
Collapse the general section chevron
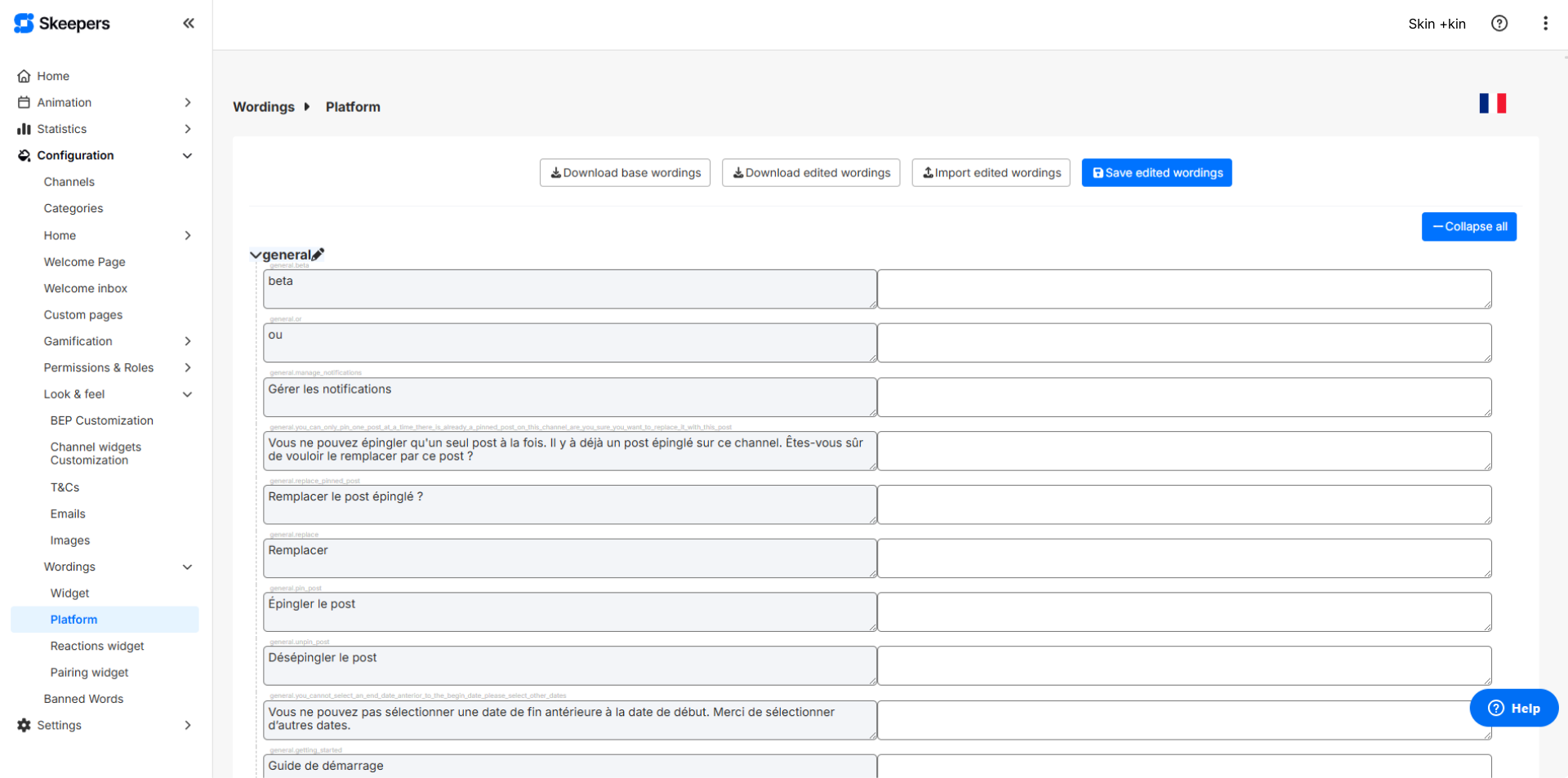point(255,255)
